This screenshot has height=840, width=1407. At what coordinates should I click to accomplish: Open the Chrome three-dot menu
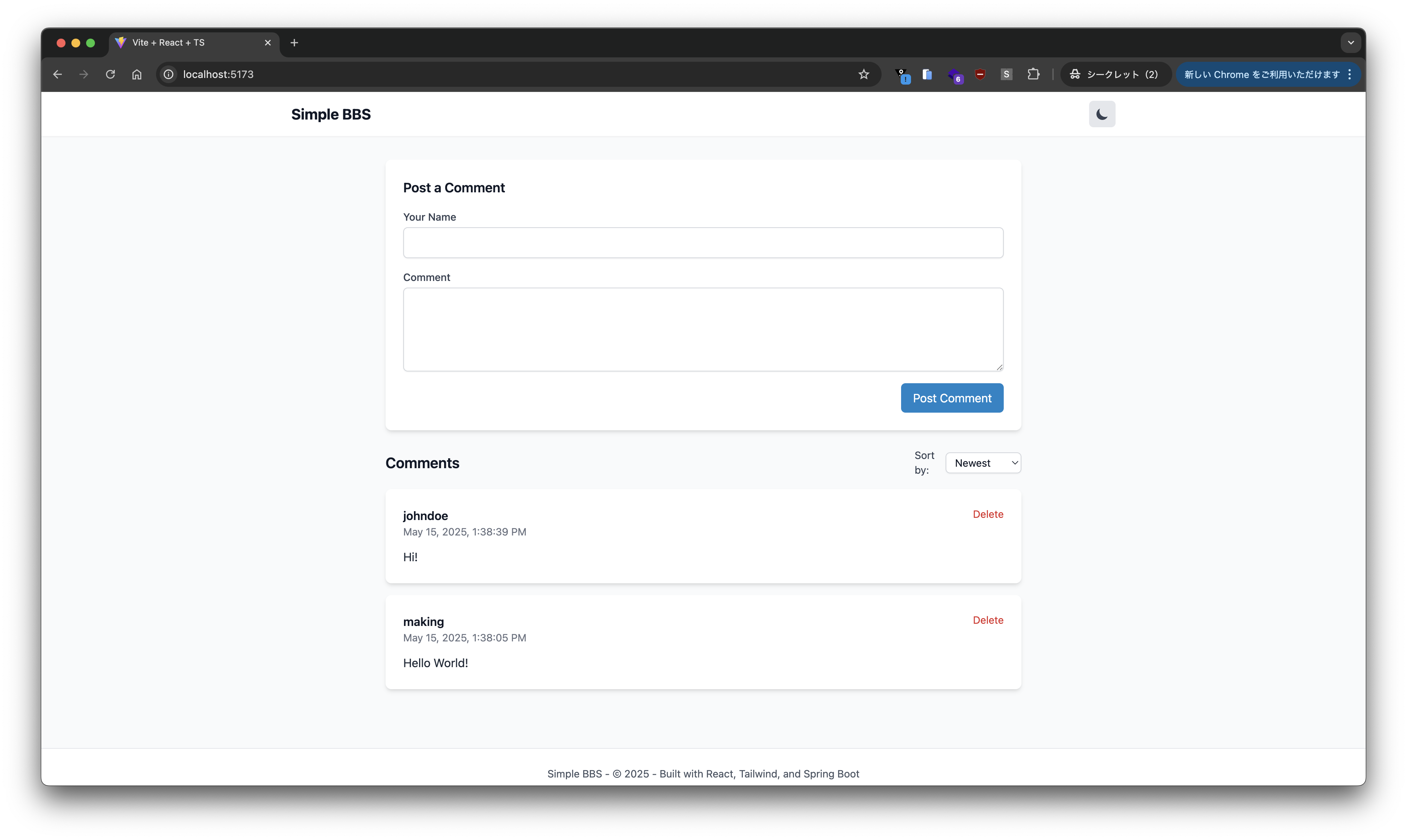[1350, 74]
